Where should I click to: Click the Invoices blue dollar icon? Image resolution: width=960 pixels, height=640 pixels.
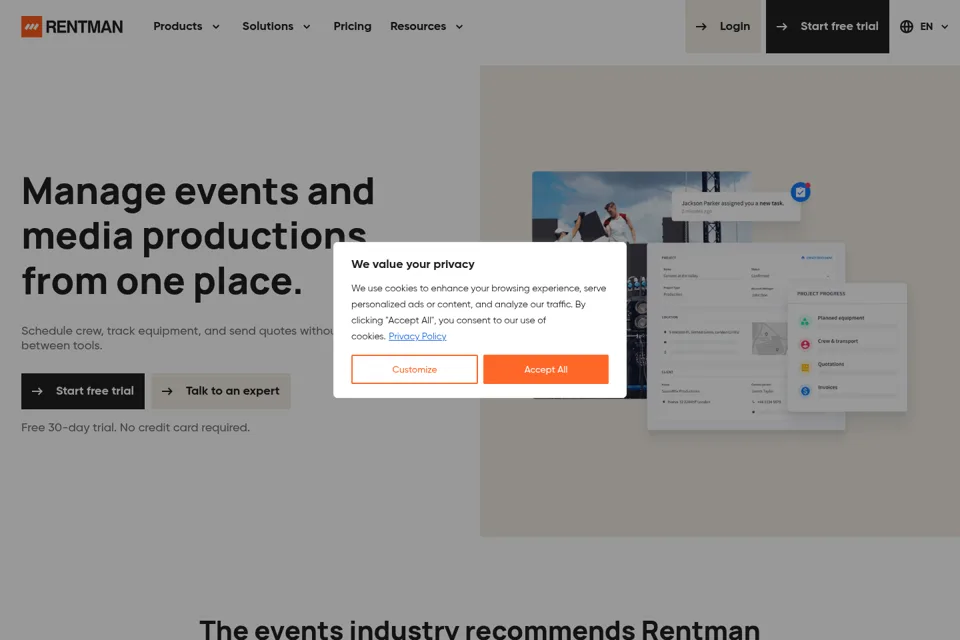pos(805,391)
